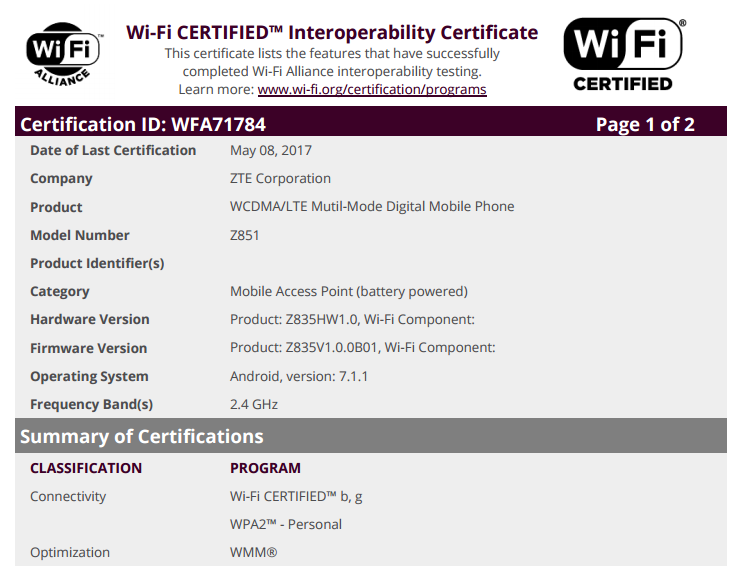Select Certification ID: WFA71784 text
This screenshot has height=581, width=745.
pyautogui.click(x=143, y=124)
